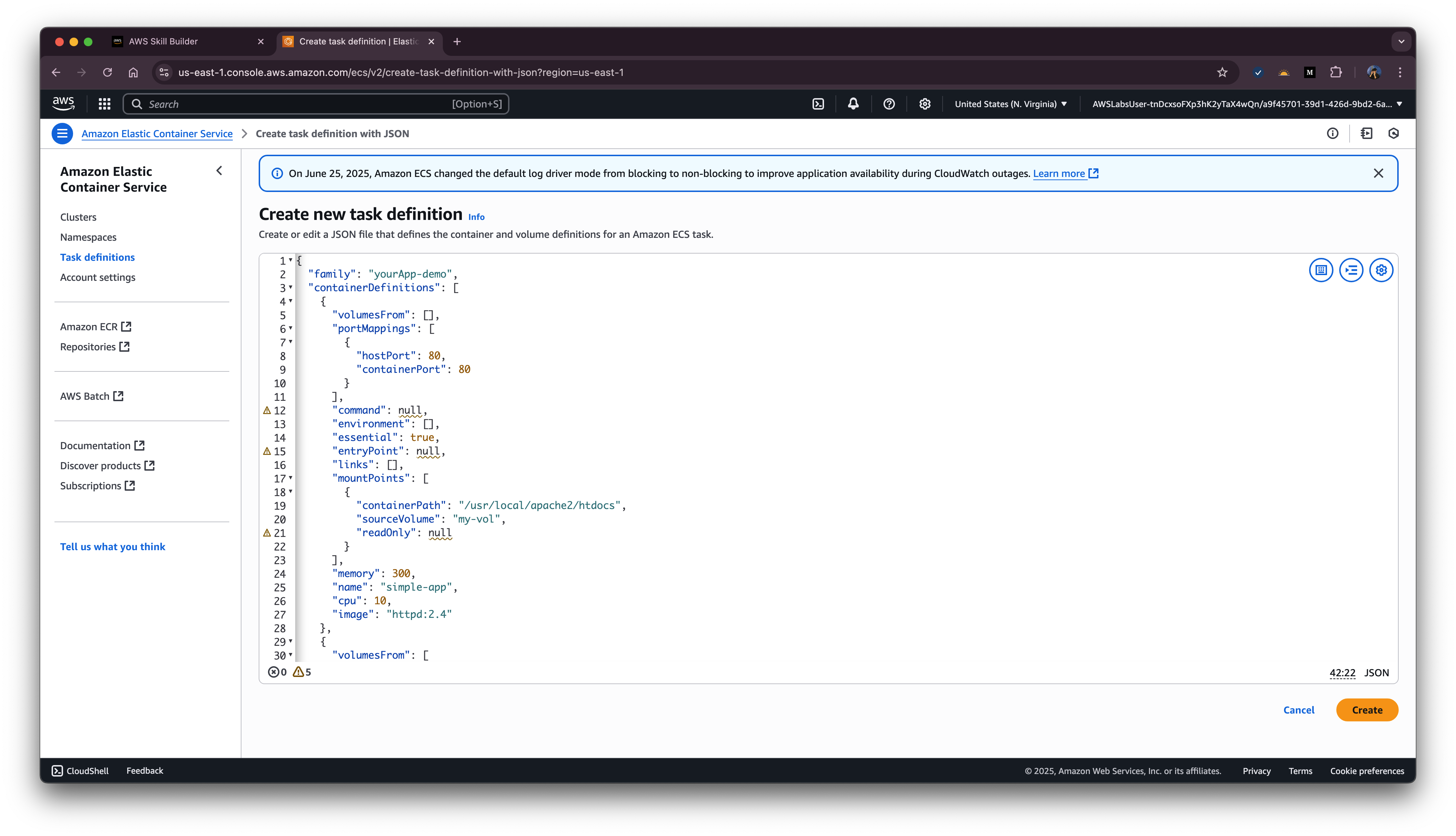Switch to the AWS Skill Builder tab
1456x836 pixels.
click(188, 41)
